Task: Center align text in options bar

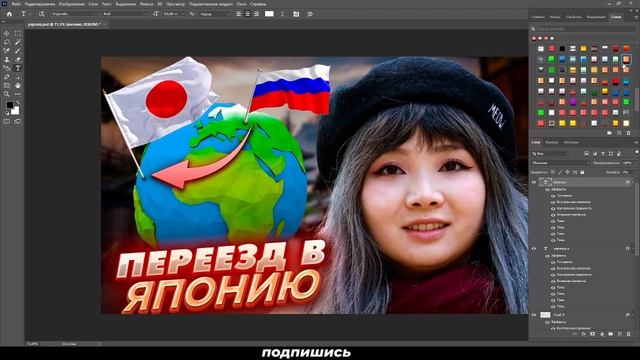Action: click(247, 14)
